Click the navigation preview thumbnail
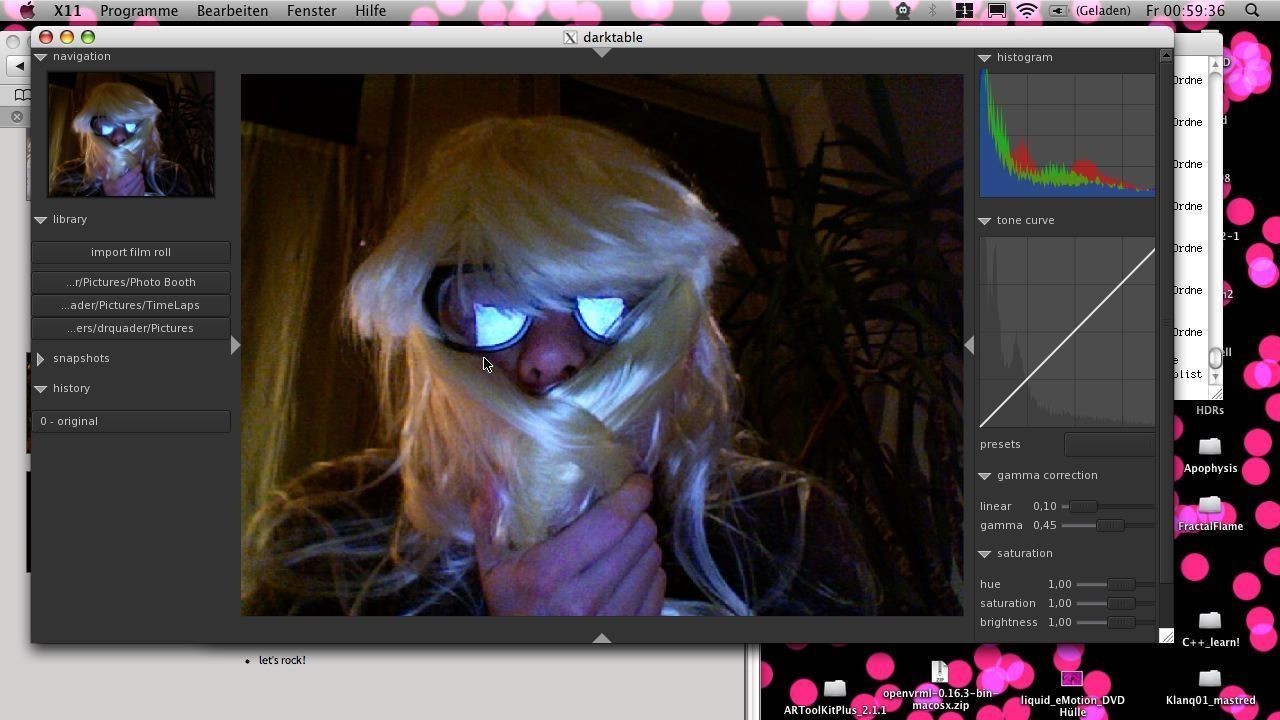Viewport: 1280px width, 720px height. click(x=131, y=134)
